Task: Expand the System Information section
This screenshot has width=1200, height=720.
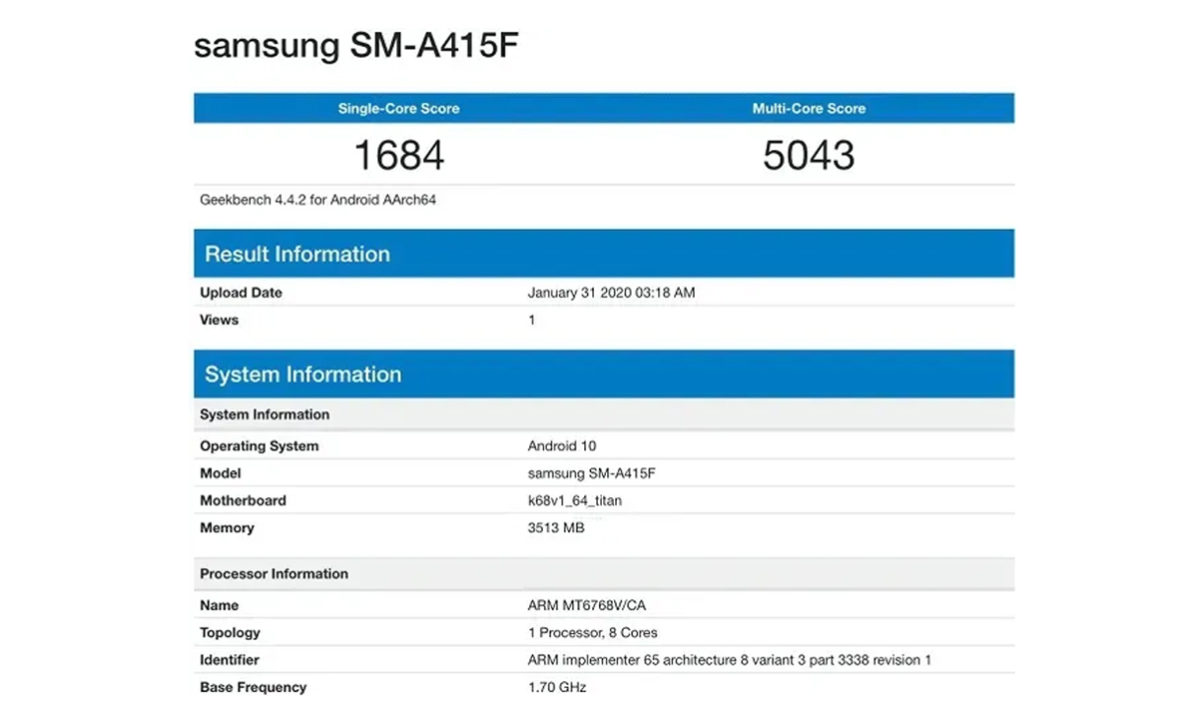Action: point(303,374)
